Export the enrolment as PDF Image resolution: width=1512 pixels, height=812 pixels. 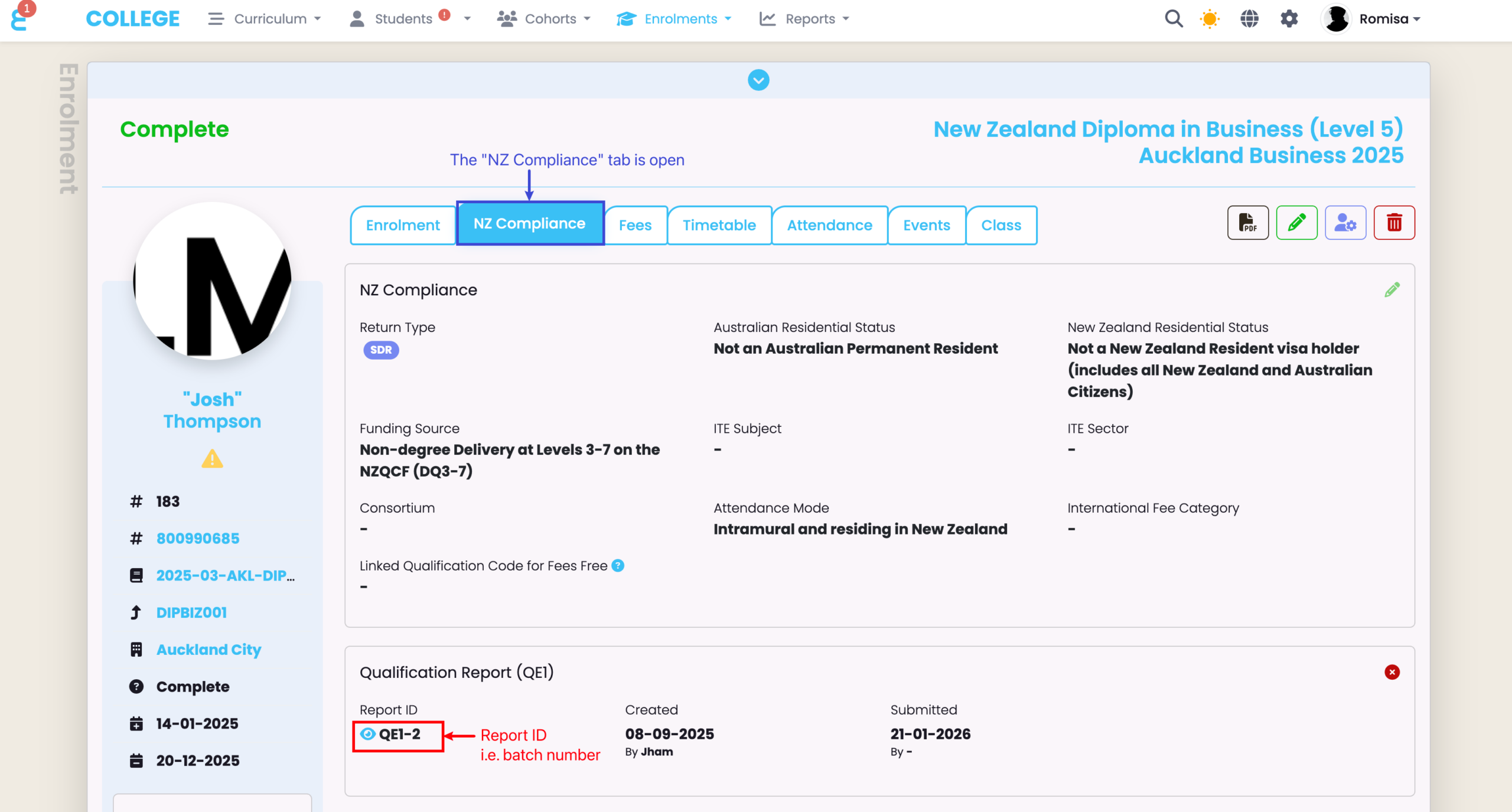[x=1247, y=223]
